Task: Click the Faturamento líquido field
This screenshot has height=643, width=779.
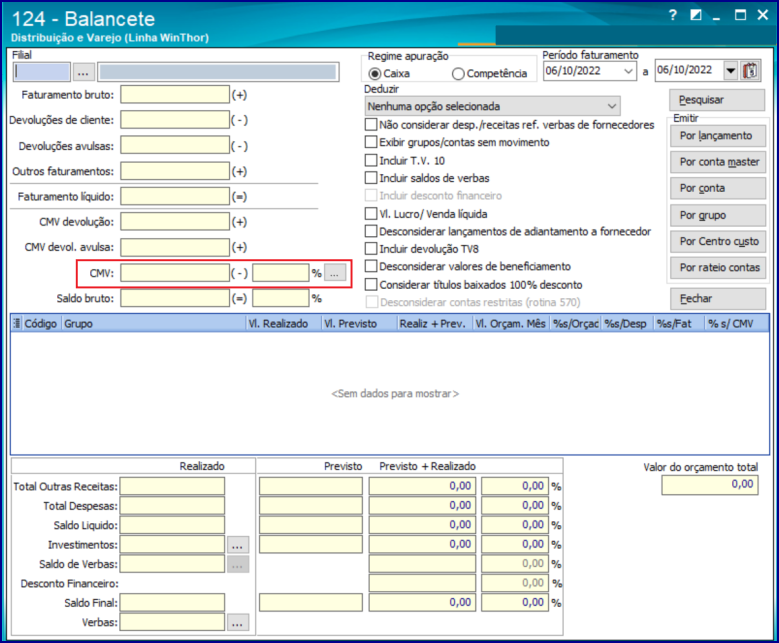Action: (x=175, y=196)
